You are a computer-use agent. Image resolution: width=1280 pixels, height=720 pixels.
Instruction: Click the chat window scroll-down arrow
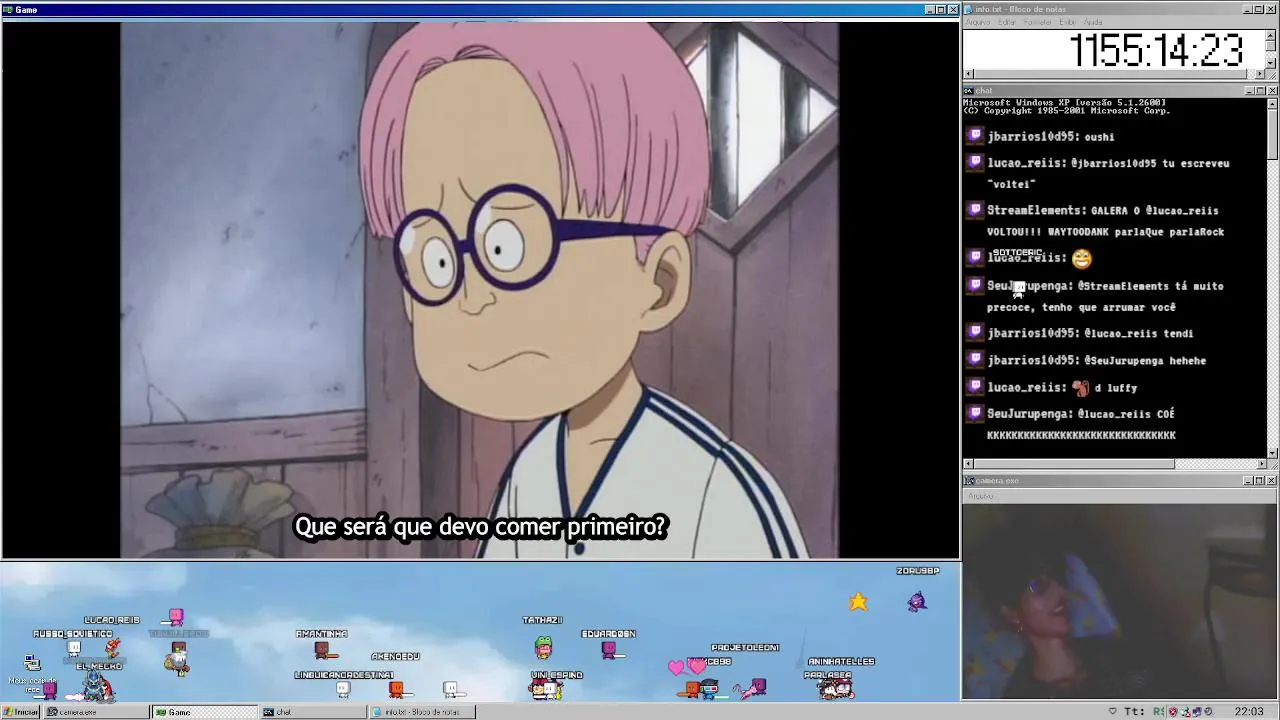tap(1272, 452)
